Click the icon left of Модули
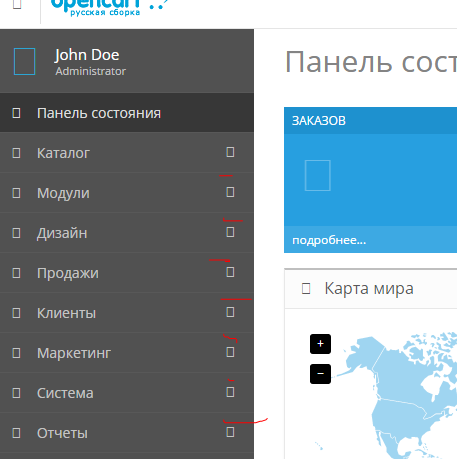Screen dimensions: 457x459 coord(16,193)
